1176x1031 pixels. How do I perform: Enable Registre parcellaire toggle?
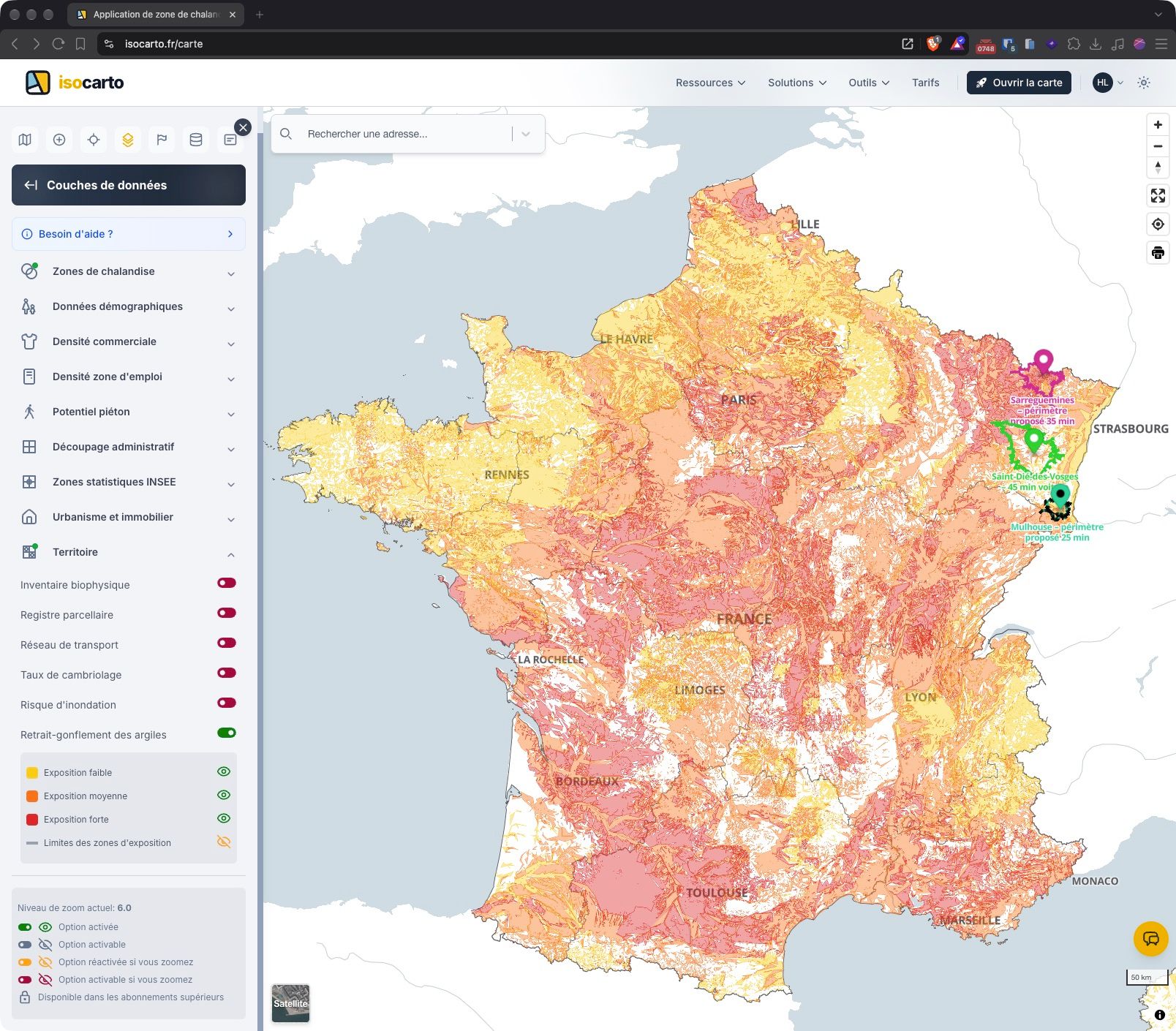(227, 613)
